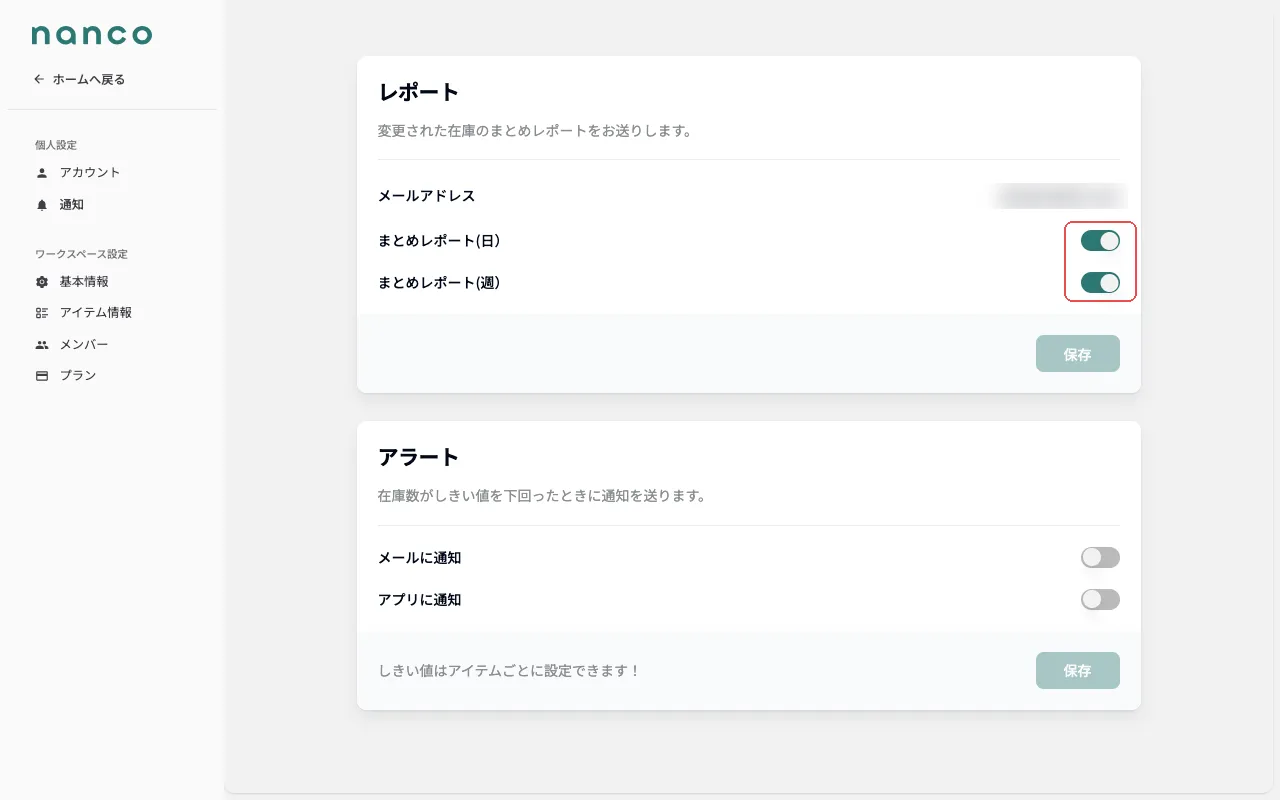Click the アイテム情報 list icon
The height and width of the screenshot is (800, 1280).
click(x=42, y=313)
